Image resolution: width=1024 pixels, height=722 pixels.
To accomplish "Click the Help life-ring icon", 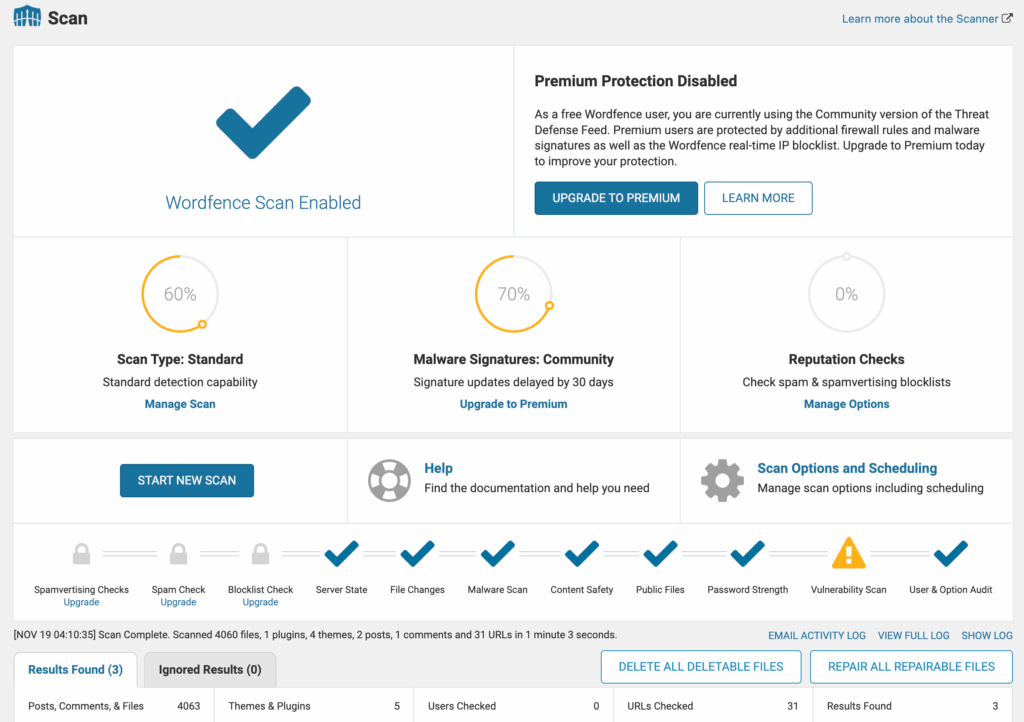I will [x=389, y=480].
